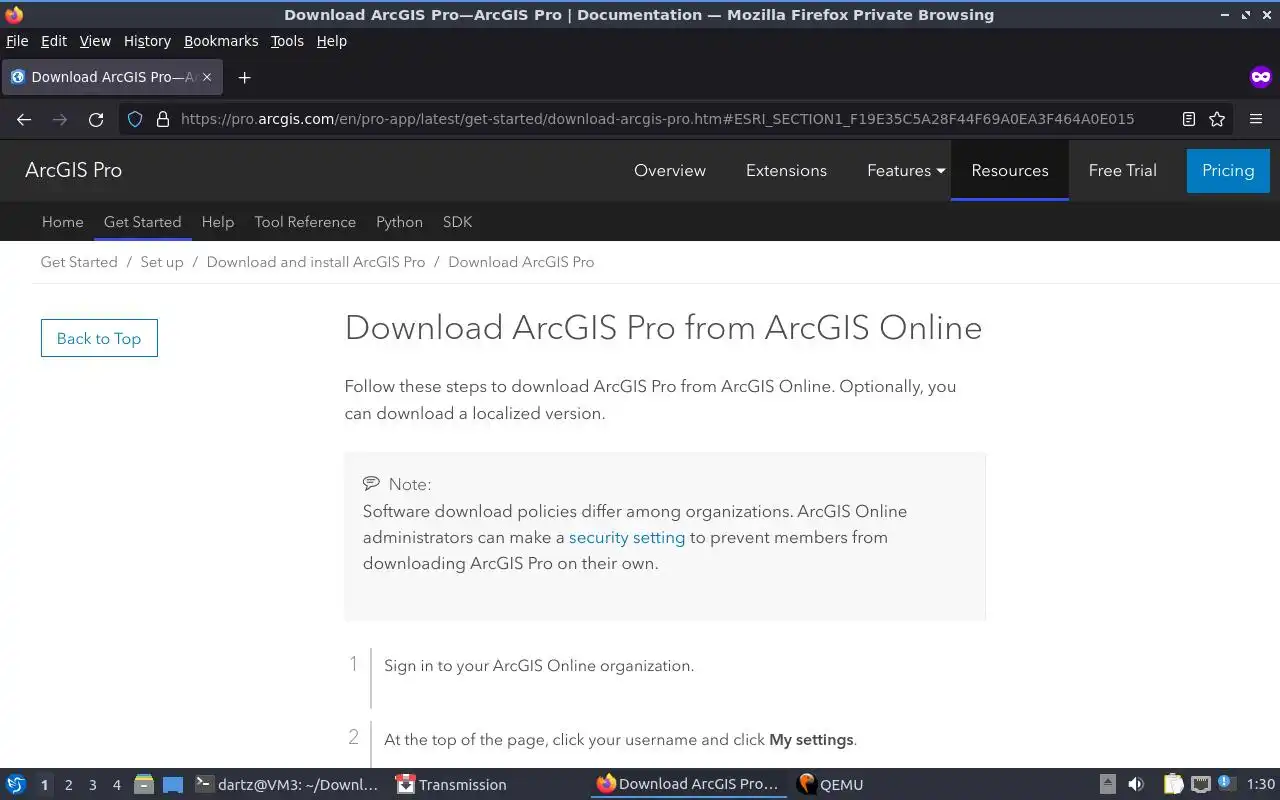Open the Edit menu

[54, 41]
